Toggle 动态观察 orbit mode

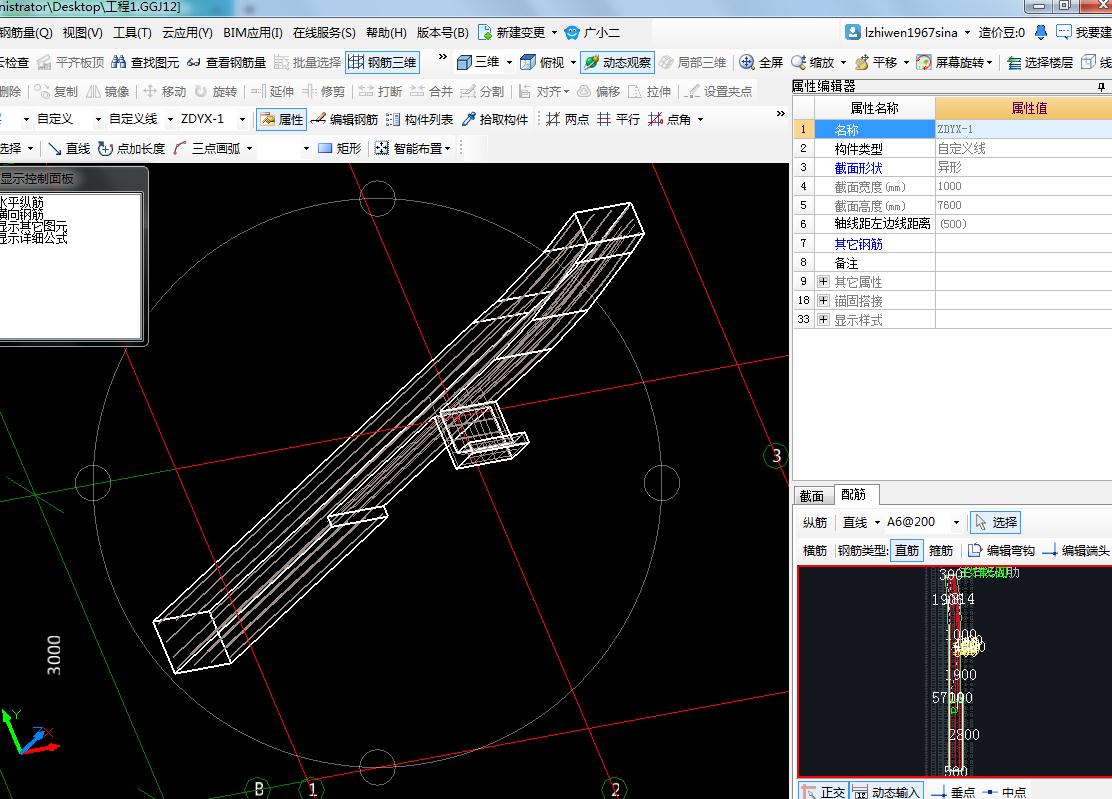point(618,62)
